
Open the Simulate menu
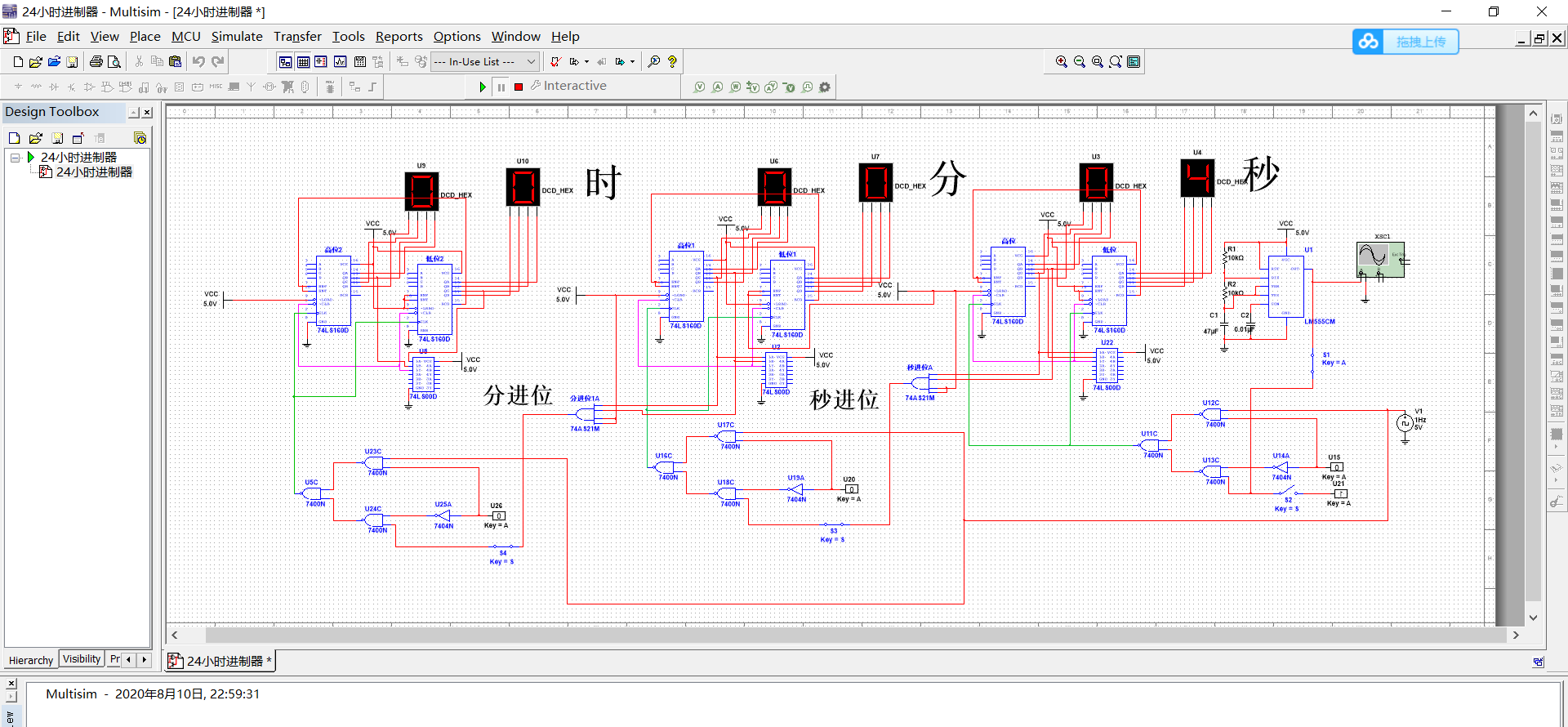pos(237,37)
